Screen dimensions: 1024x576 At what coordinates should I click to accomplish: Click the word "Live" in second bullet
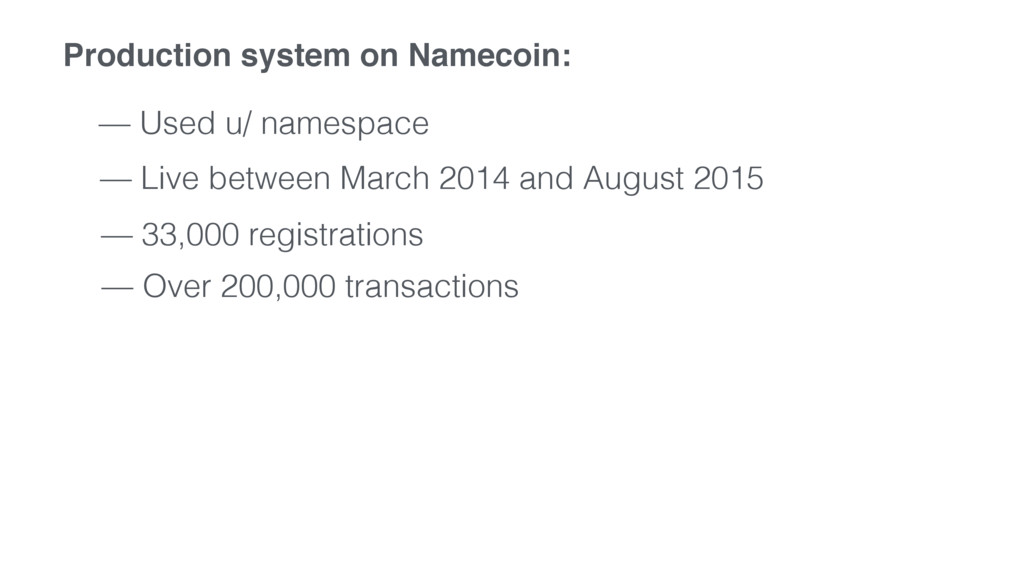(170, 178)
